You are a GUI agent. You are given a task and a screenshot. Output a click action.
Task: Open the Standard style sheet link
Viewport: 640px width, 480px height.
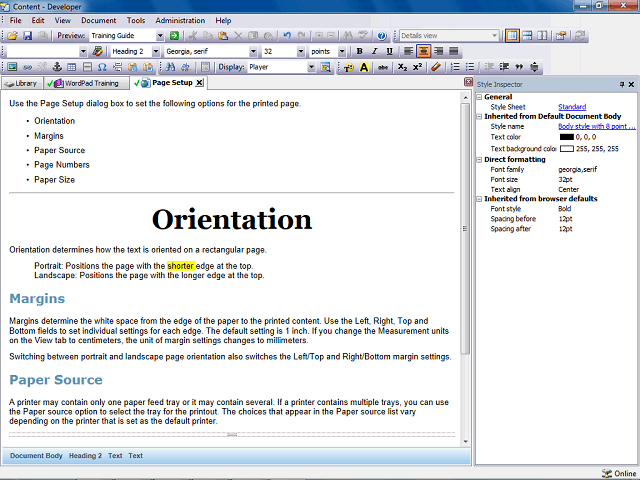coord(572,107)
